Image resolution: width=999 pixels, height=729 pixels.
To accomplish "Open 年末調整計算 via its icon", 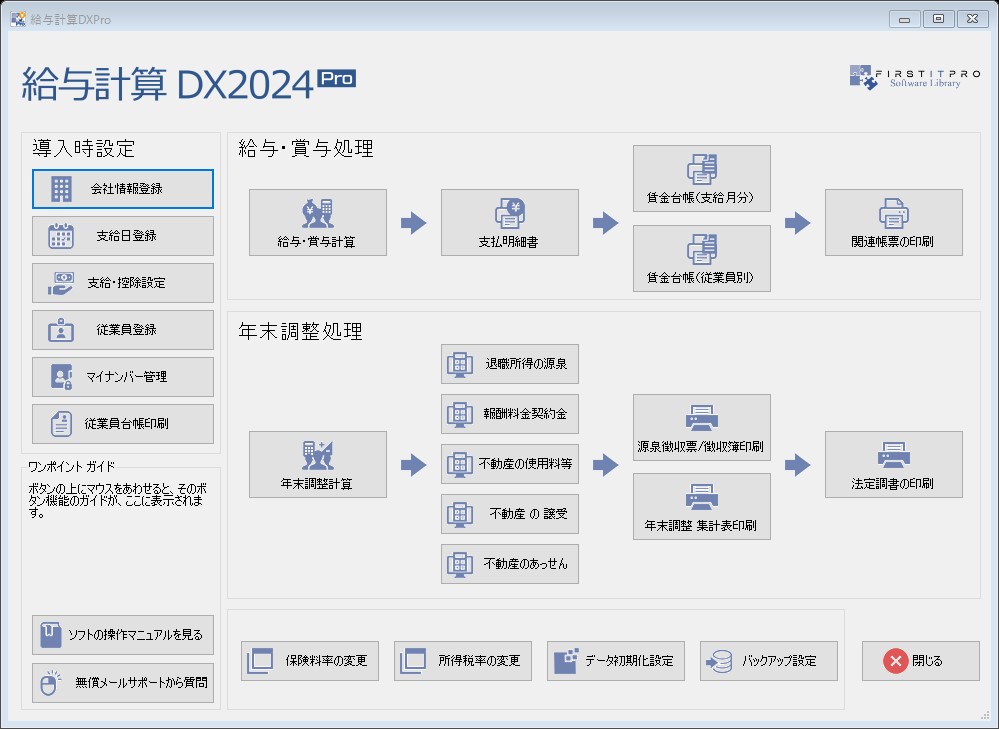I will (317, 456).
